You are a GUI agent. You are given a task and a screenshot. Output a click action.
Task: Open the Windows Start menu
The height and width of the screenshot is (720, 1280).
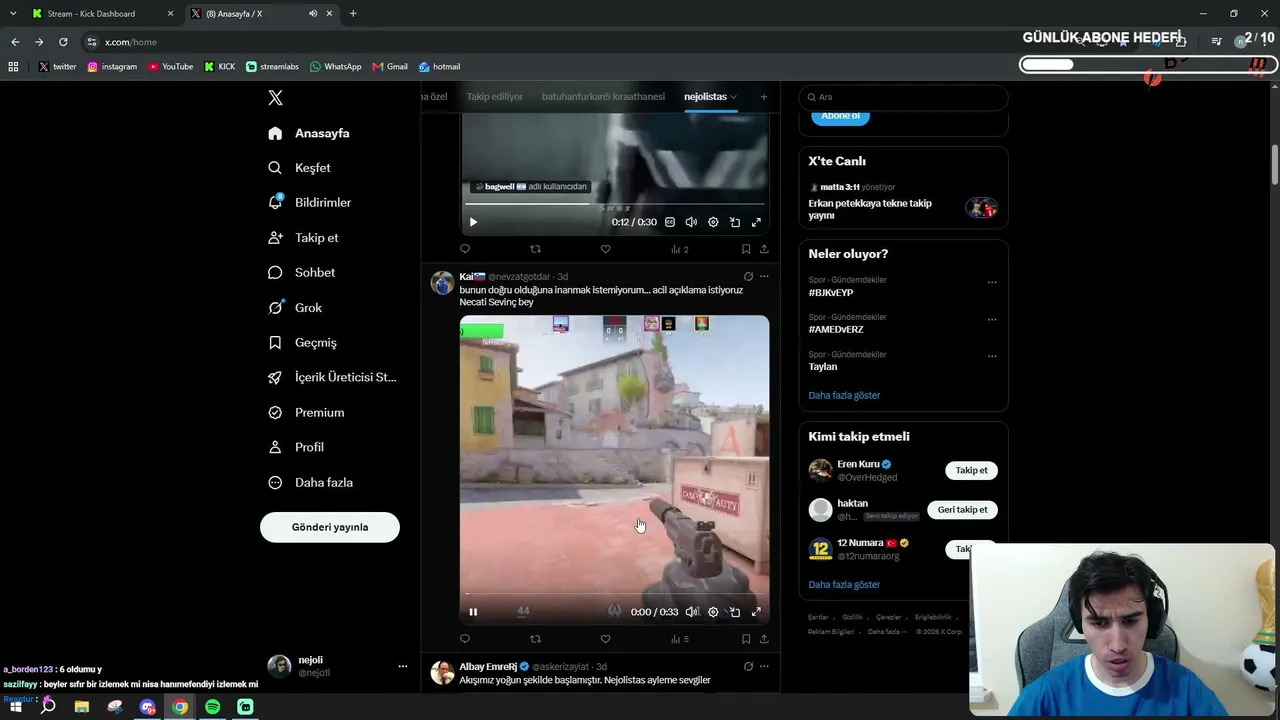[16, 706]
